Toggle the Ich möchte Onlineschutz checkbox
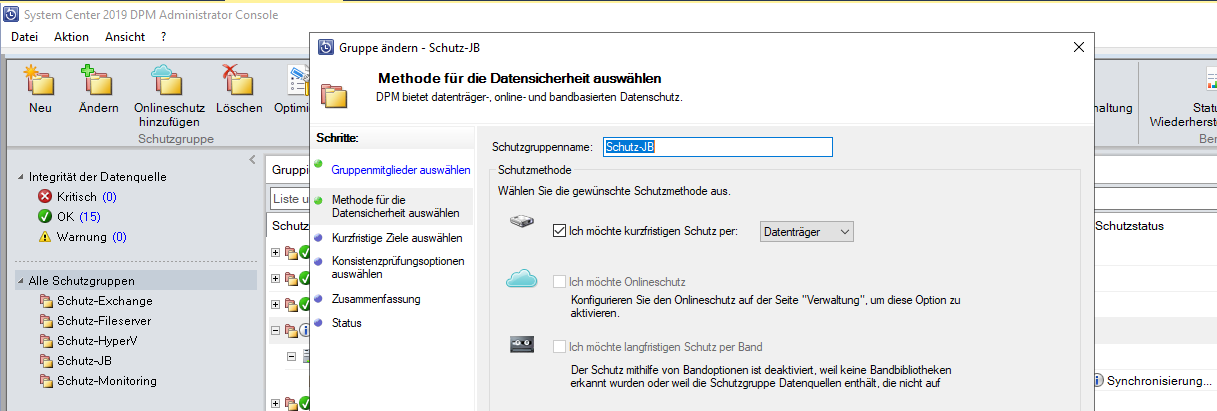This screenshot has width=1217, height=411. (559, 282)
